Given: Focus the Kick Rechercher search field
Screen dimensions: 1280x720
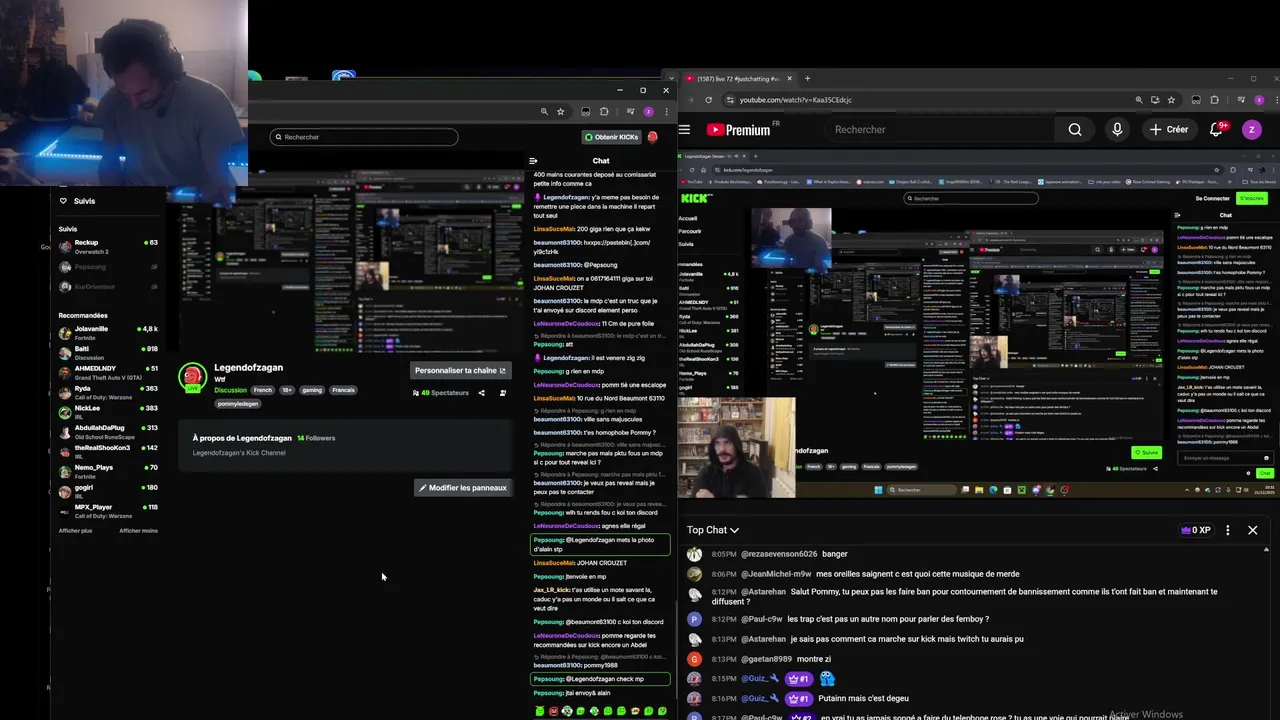Looking at the screenshot, I should tap(364, 137).
